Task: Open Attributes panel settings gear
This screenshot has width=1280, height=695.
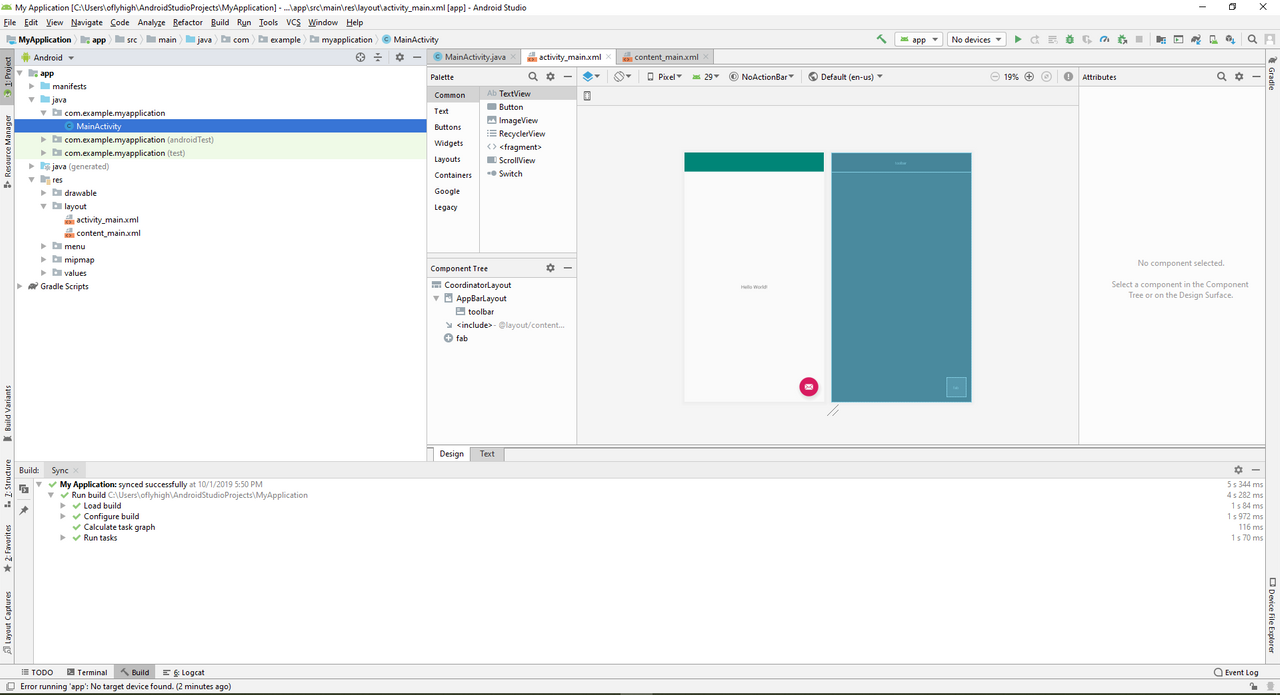Action: (x=1239, y=76)
